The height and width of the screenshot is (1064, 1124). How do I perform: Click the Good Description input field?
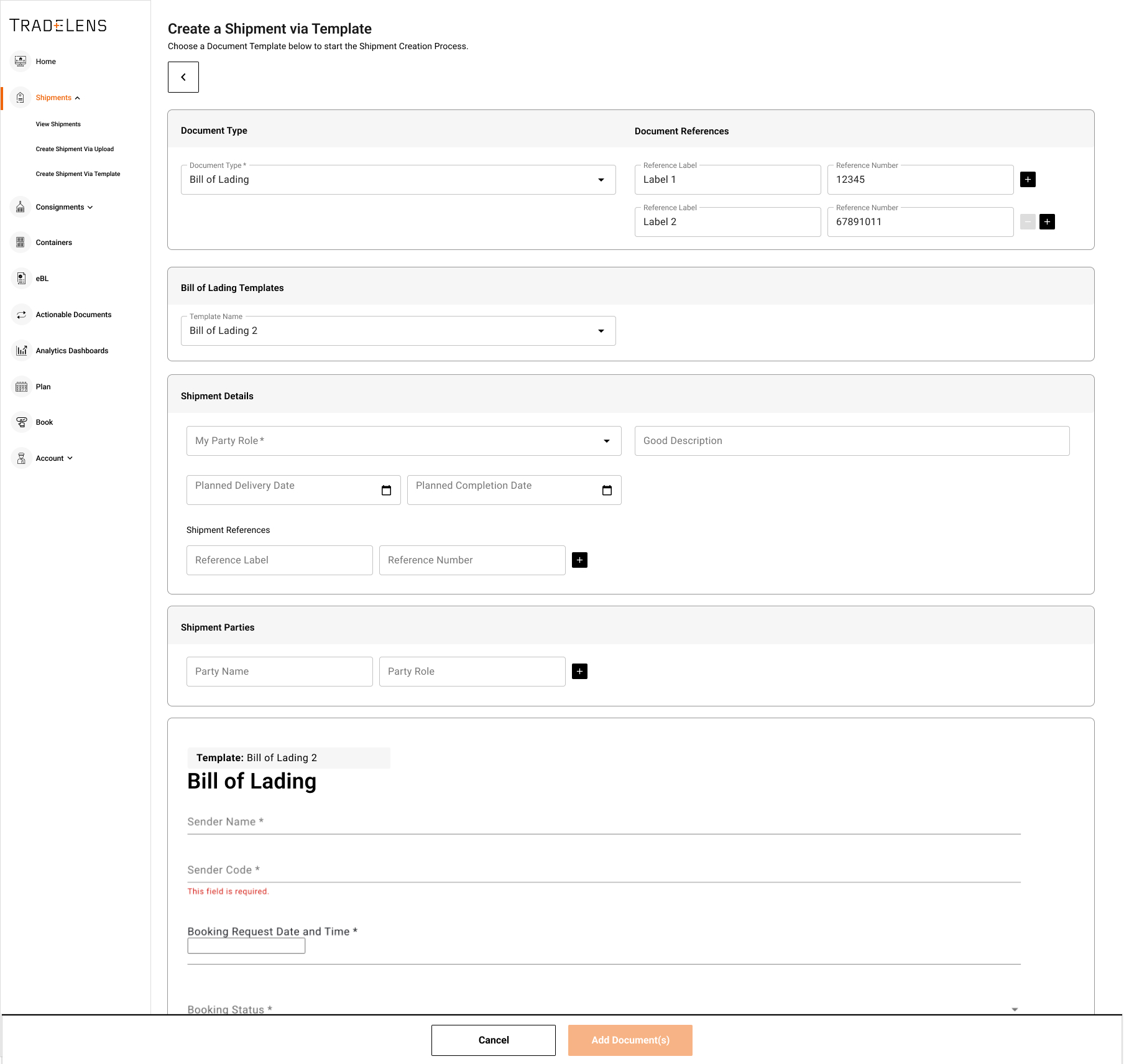pyautogui.click(x=852, y=441)
